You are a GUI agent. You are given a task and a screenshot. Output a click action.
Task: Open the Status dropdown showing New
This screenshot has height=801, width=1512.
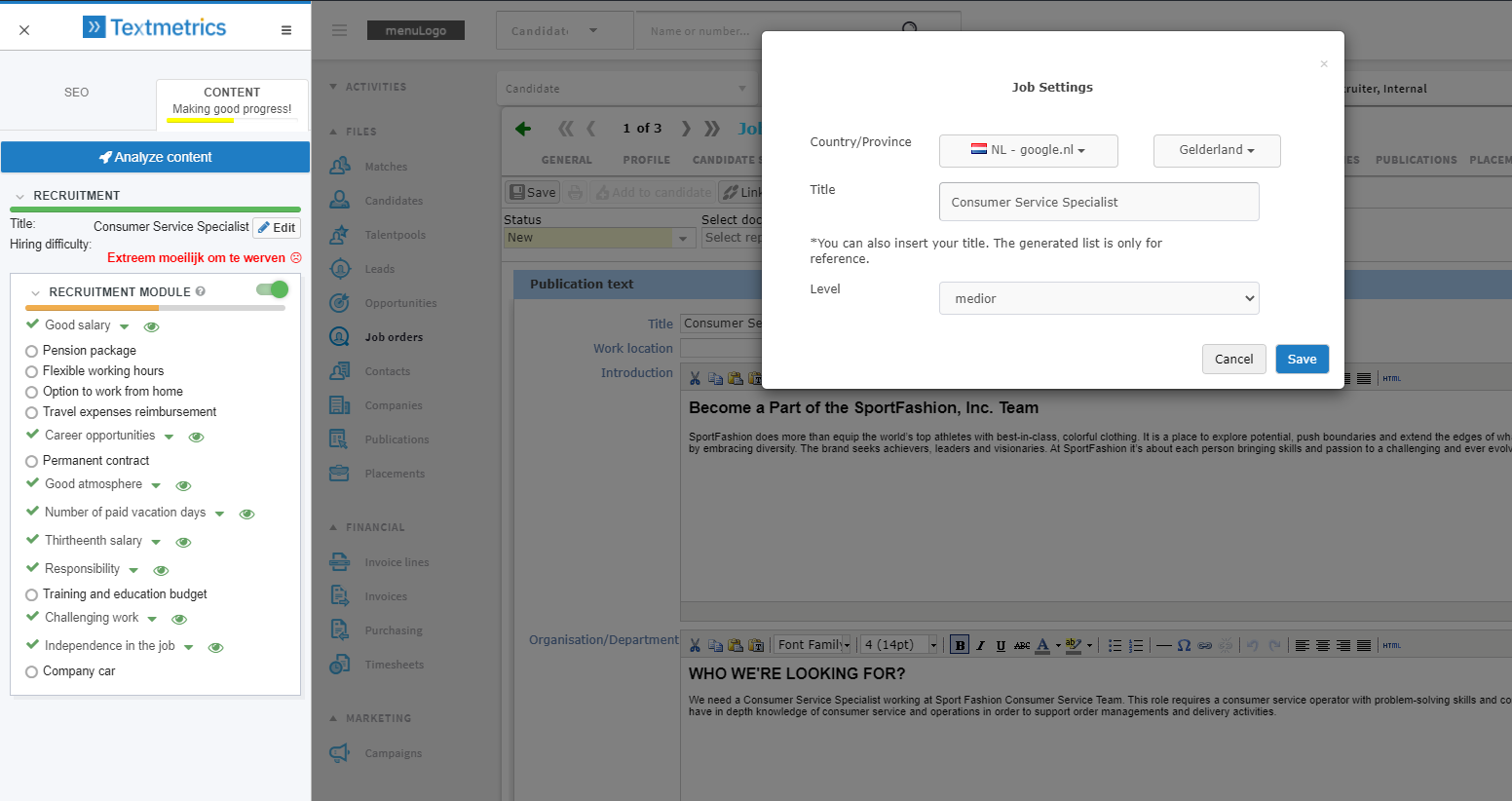(x=598, y=237)
